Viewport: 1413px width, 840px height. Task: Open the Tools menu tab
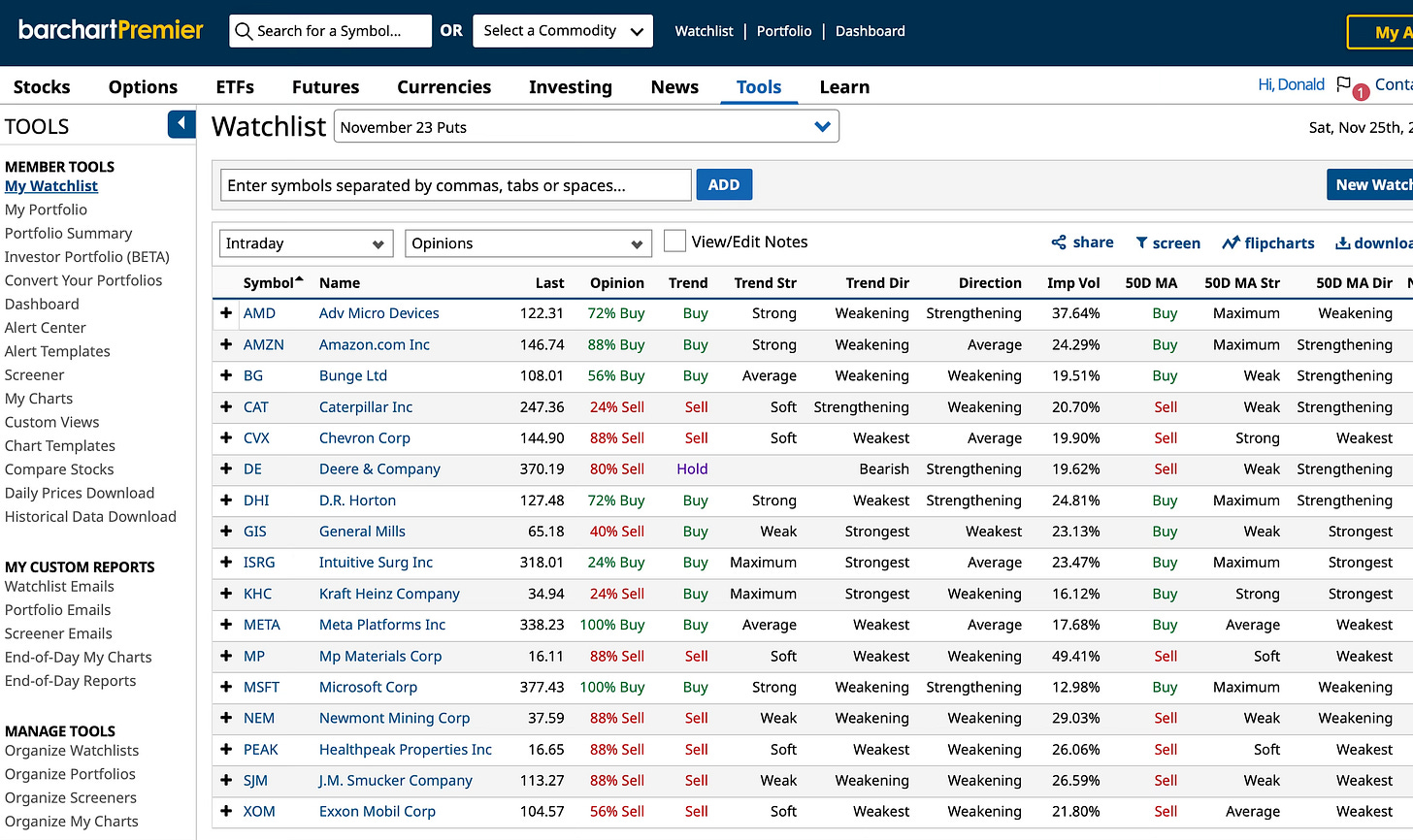pyautogui.click(x=759, y=87)
